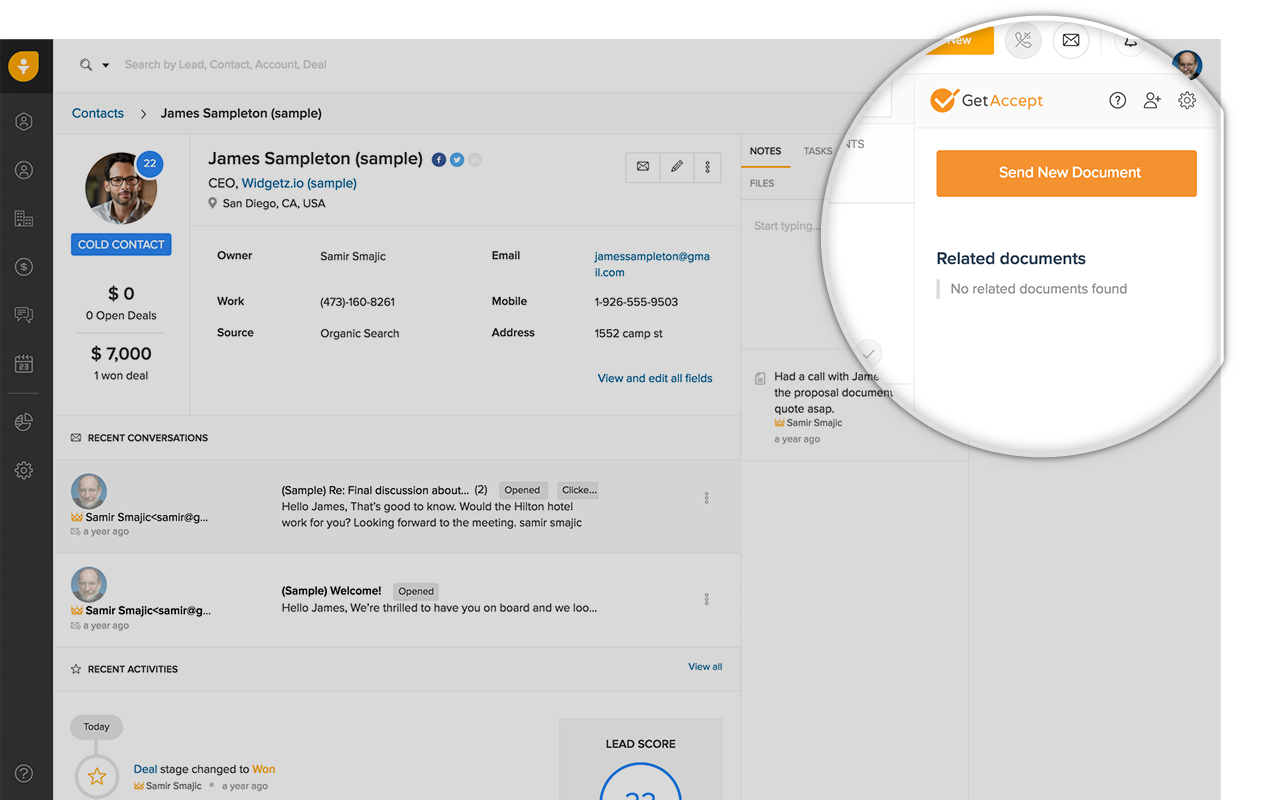This screenshot has width=1280, height=800.
Task: Click the Start typing note field
Action: pyautogui.click(x=785, y=226)
